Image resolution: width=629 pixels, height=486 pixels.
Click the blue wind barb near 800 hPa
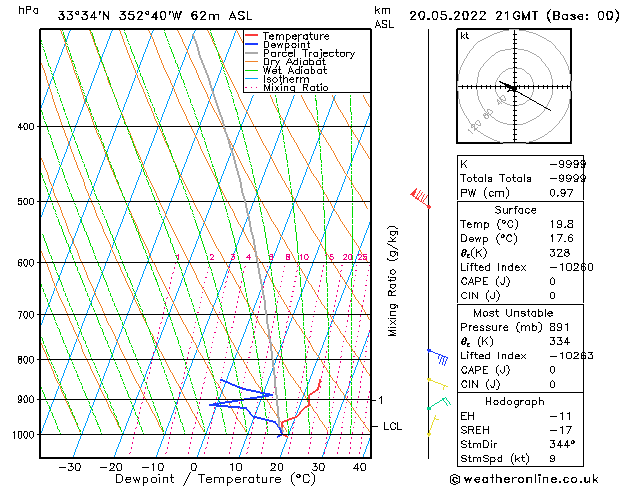click(x=438, y=357)
